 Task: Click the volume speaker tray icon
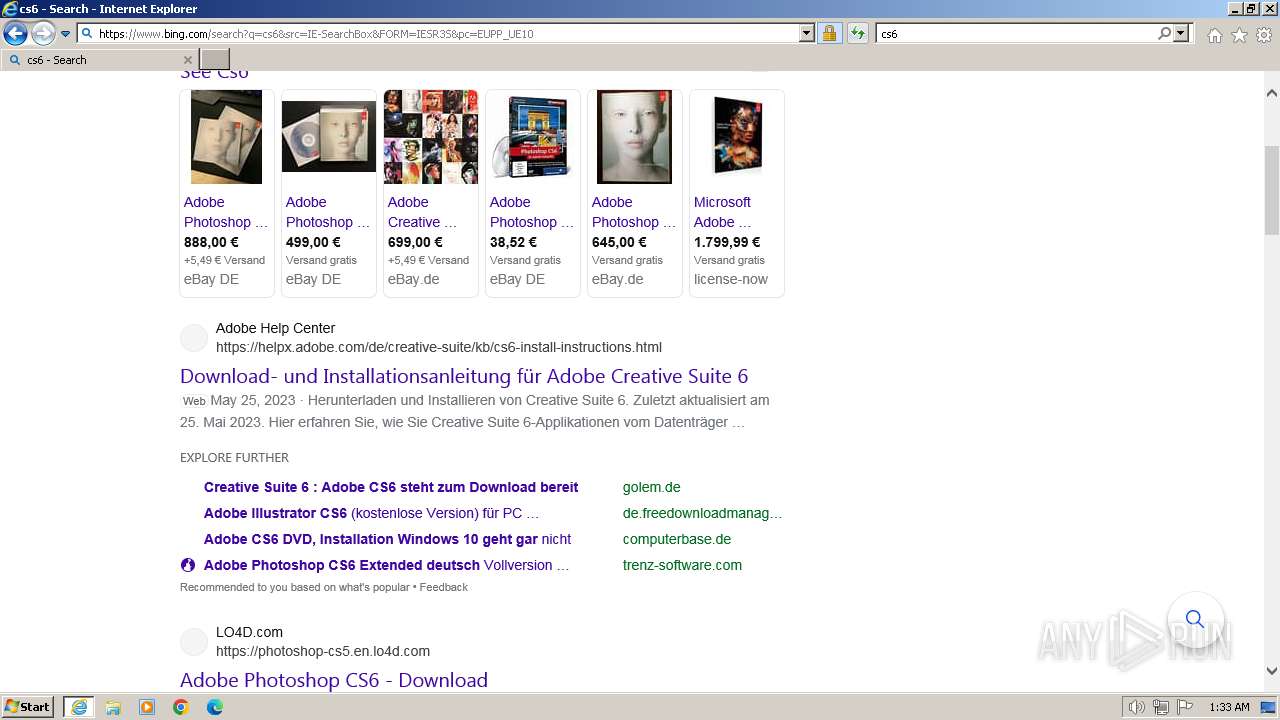(x=1137, y=707)
